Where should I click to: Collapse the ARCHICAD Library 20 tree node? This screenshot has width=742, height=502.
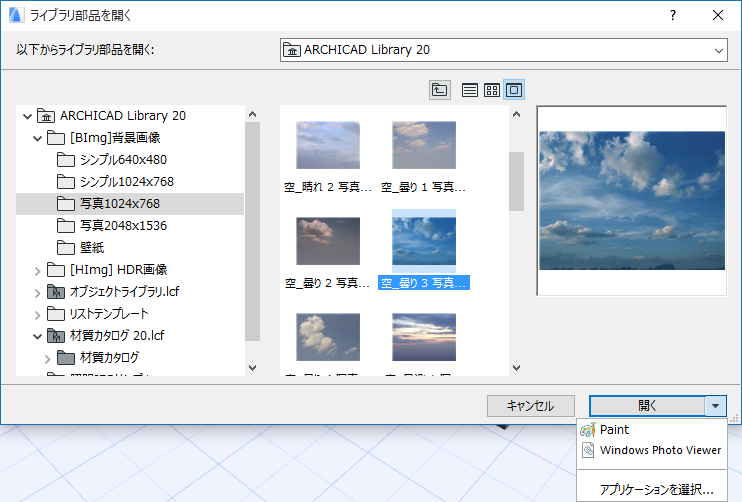tap(27, 116)
